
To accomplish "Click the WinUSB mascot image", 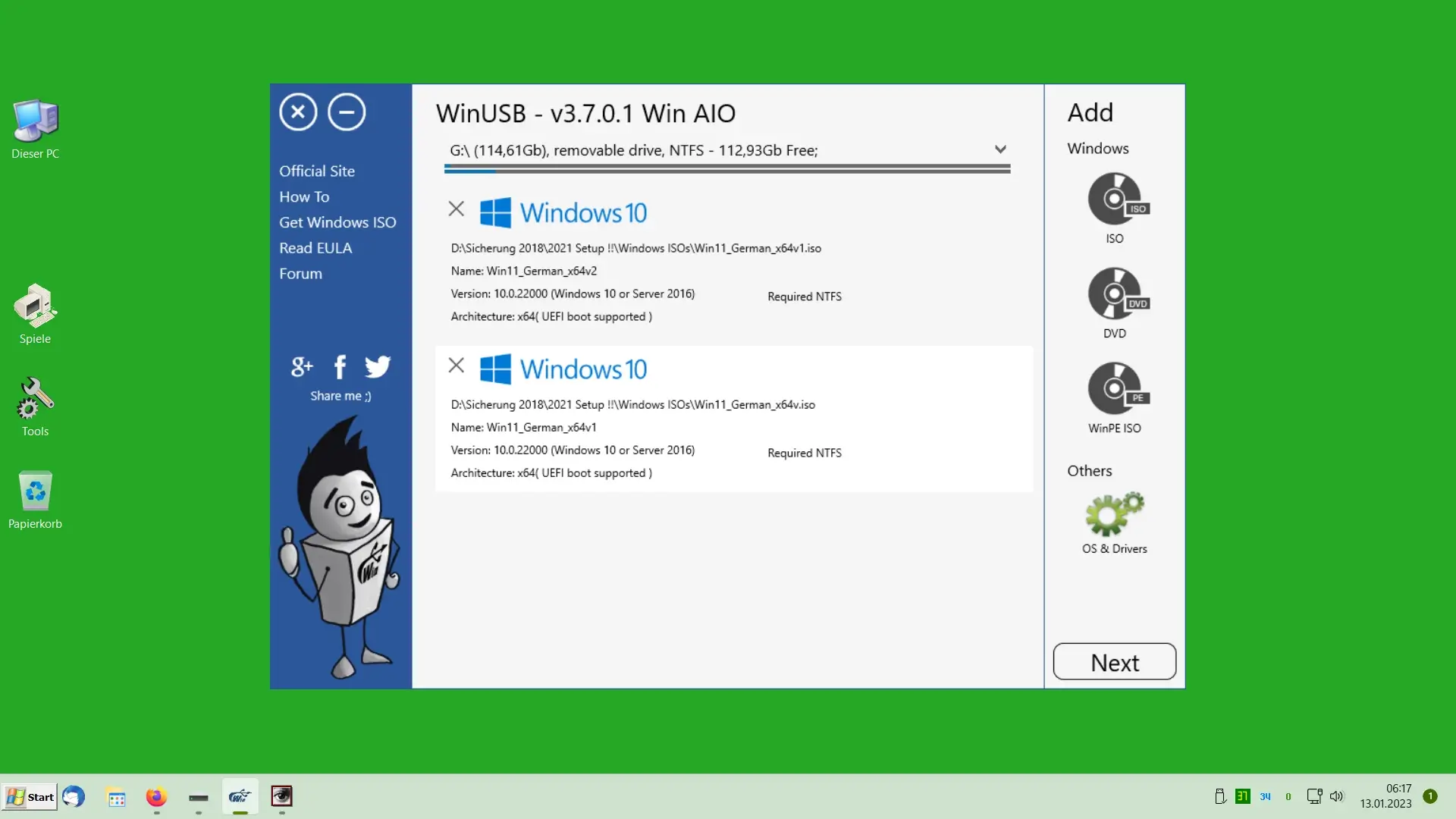I will click(x=339, y=548).
